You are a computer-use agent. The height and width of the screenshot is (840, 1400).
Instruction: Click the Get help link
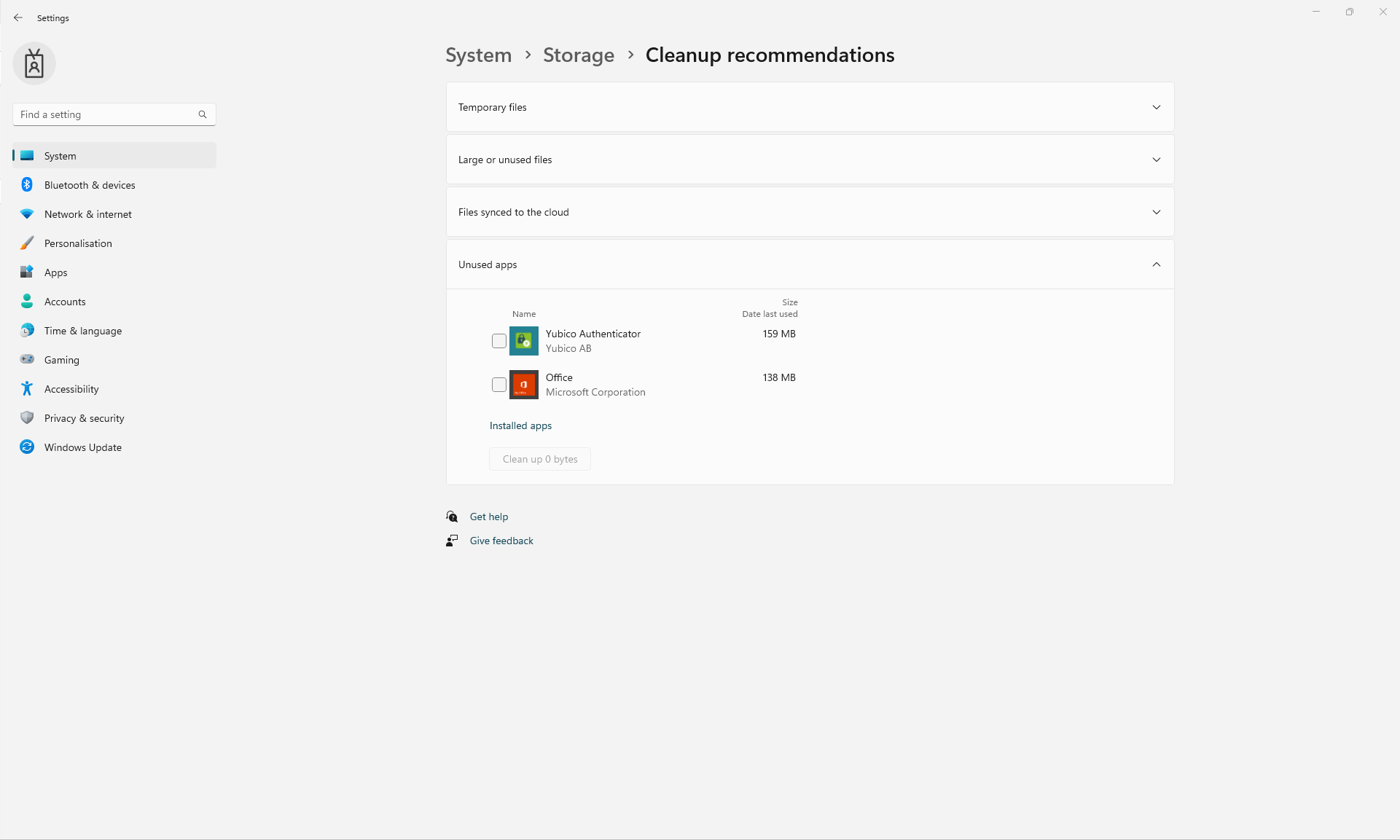[488, 517]
